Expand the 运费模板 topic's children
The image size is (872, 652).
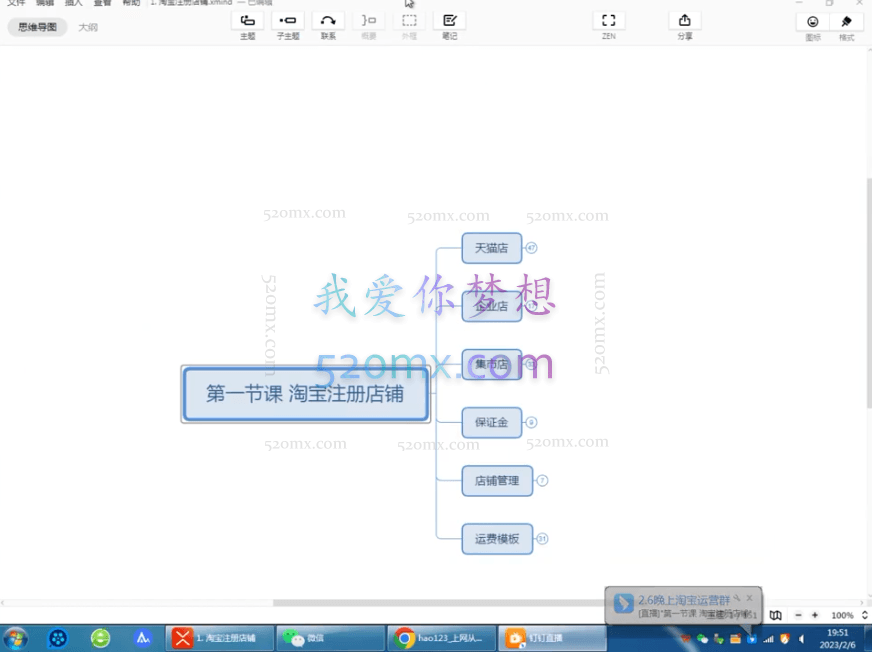542,539
